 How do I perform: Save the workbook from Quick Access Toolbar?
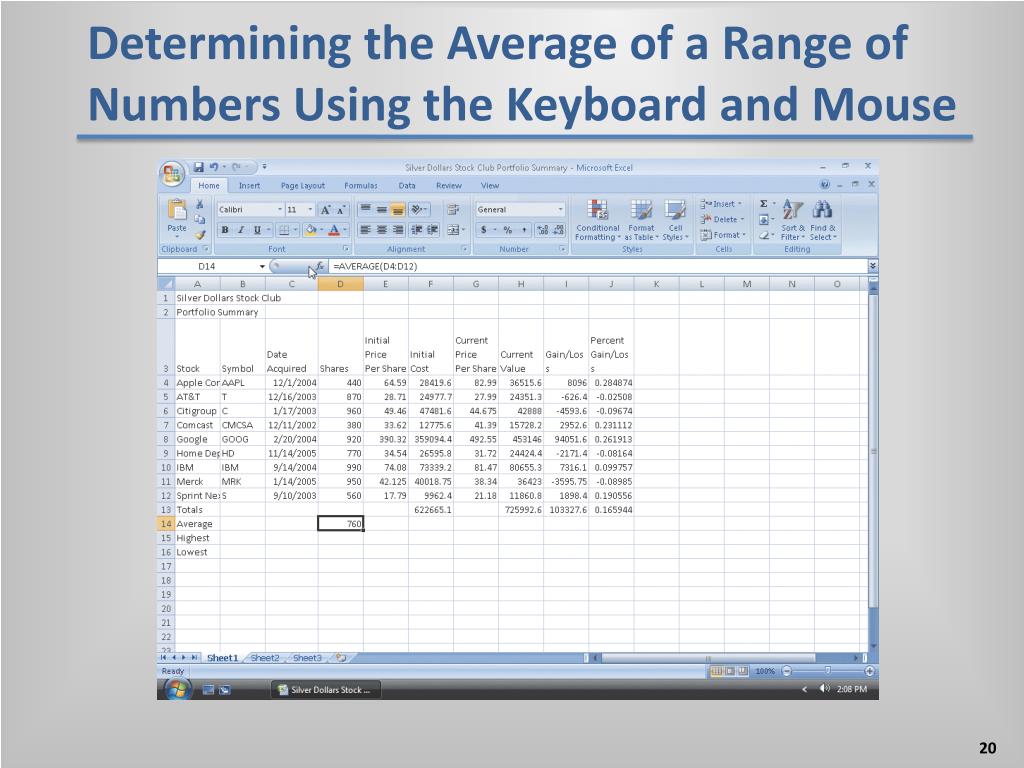click(199, 167)
